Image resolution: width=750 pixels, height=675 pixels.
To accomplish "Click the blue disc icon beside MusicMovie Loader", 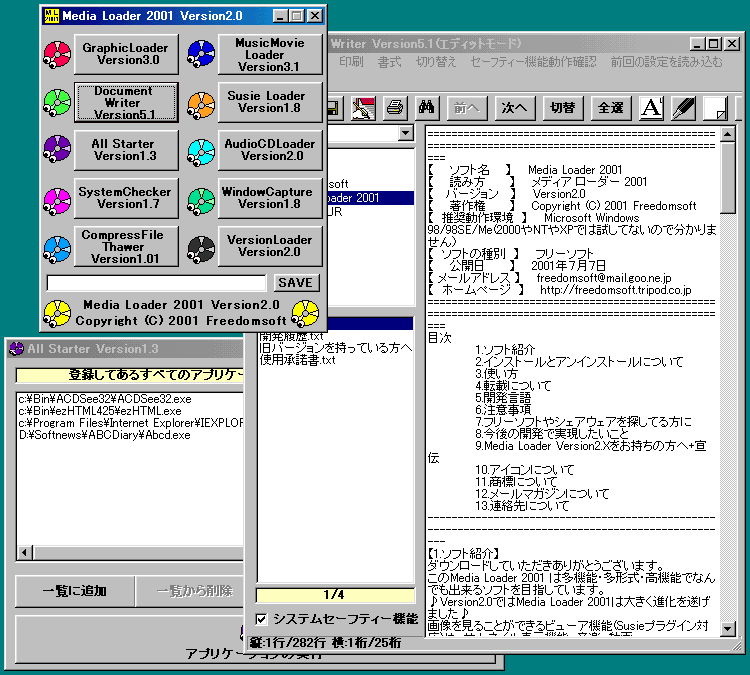I will click(x=201, y=53).
